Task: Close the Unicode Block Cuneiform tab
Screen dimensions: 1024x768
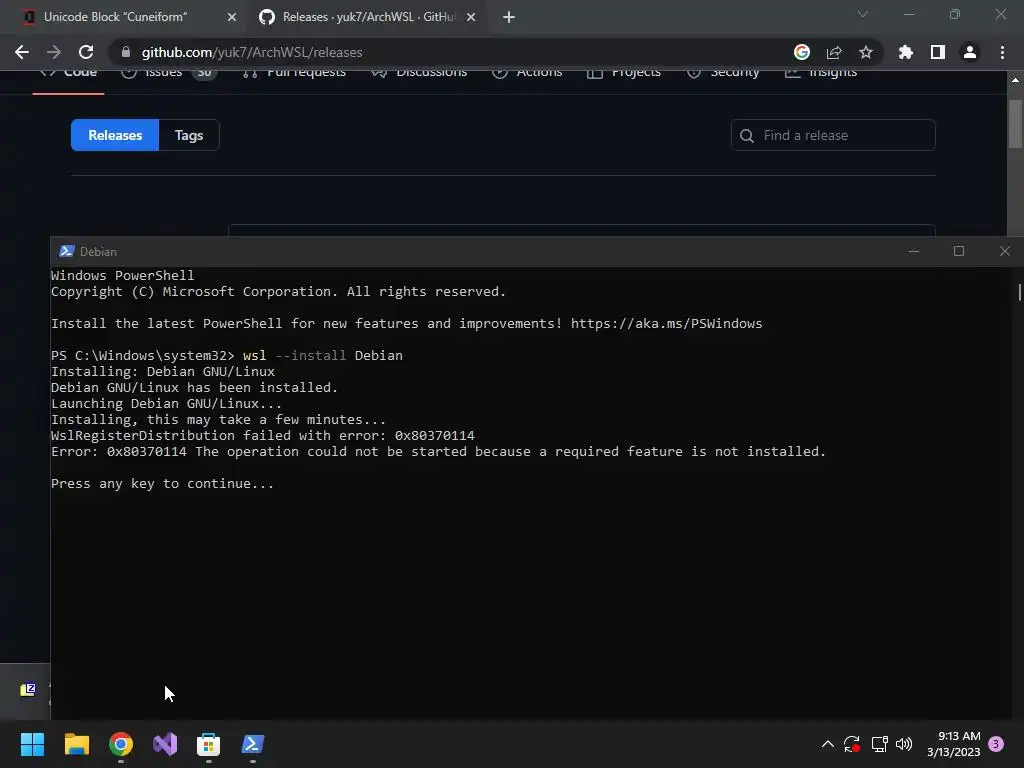Action: point(231,17)
